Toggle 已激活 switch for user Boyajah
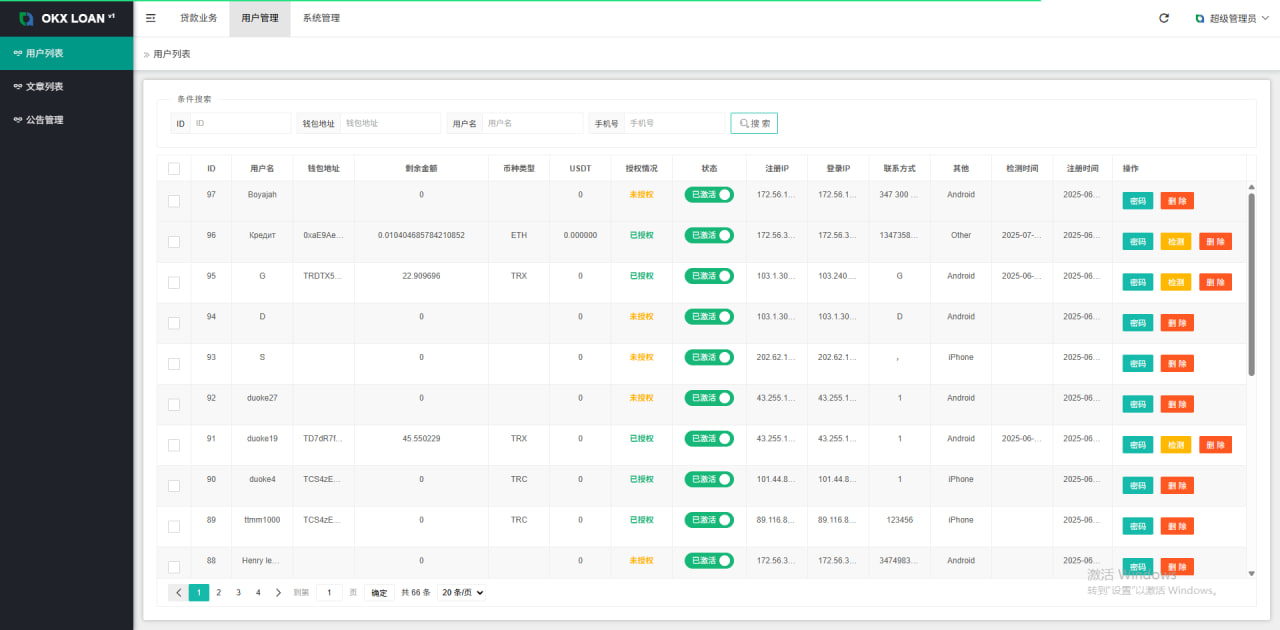Screen dimensions: 1280x630 pos(709,194)
